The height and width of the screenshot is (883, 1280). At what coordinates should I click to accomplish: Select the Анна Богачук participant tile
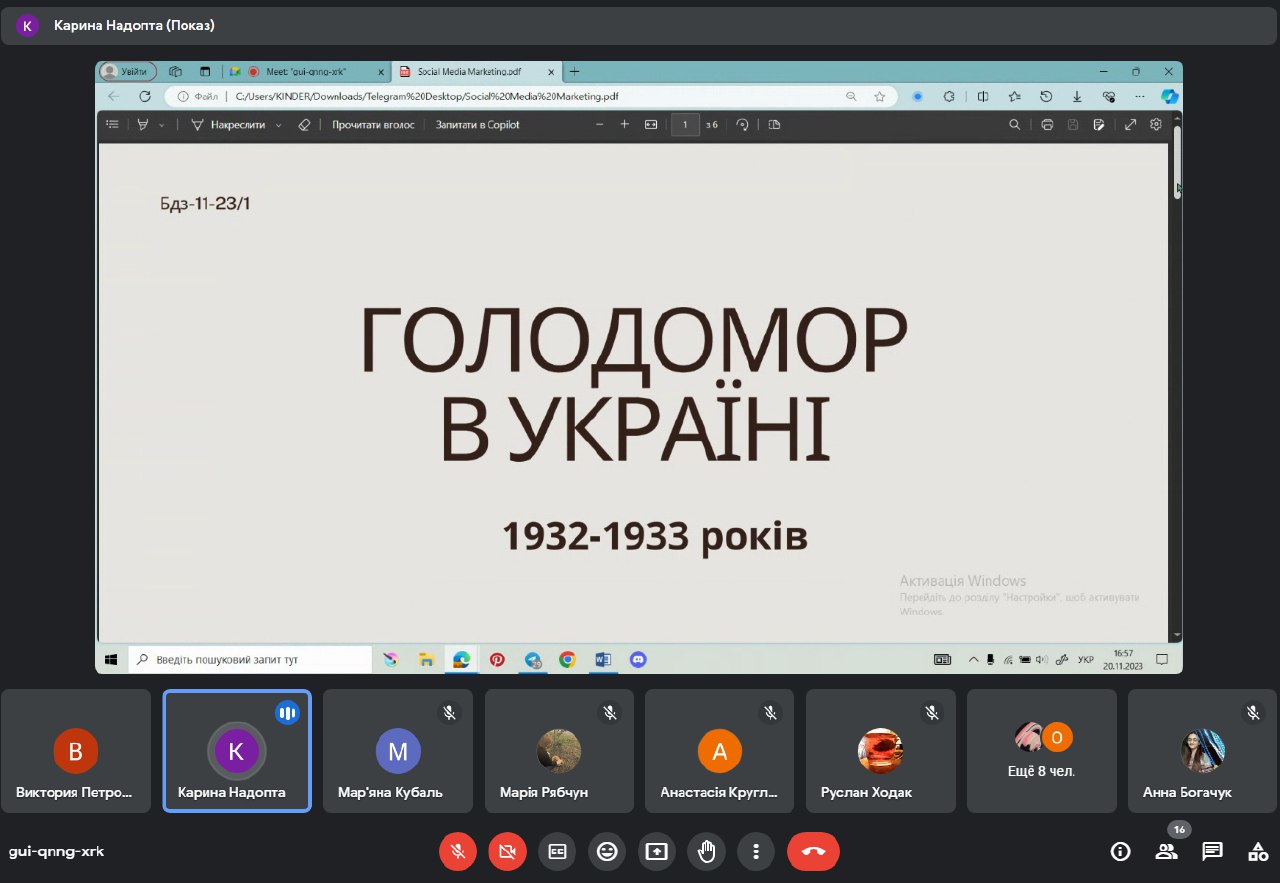(1203, 751)
